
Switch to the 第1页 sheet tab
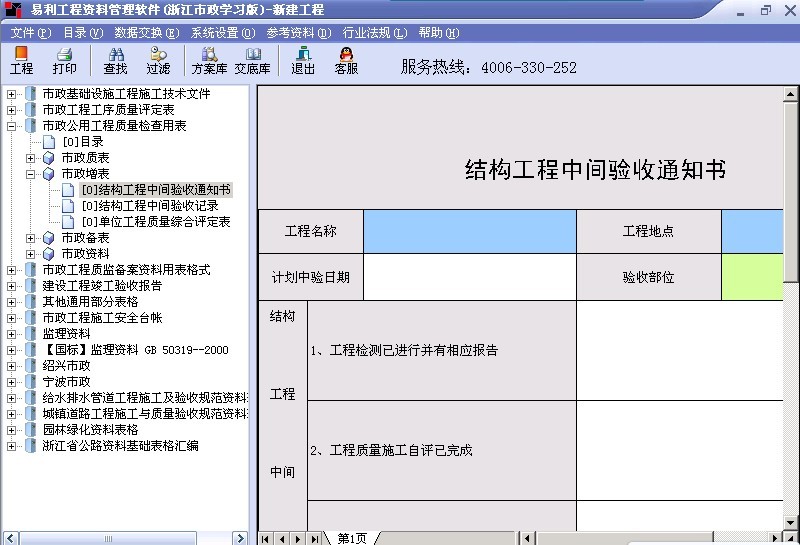352,538
